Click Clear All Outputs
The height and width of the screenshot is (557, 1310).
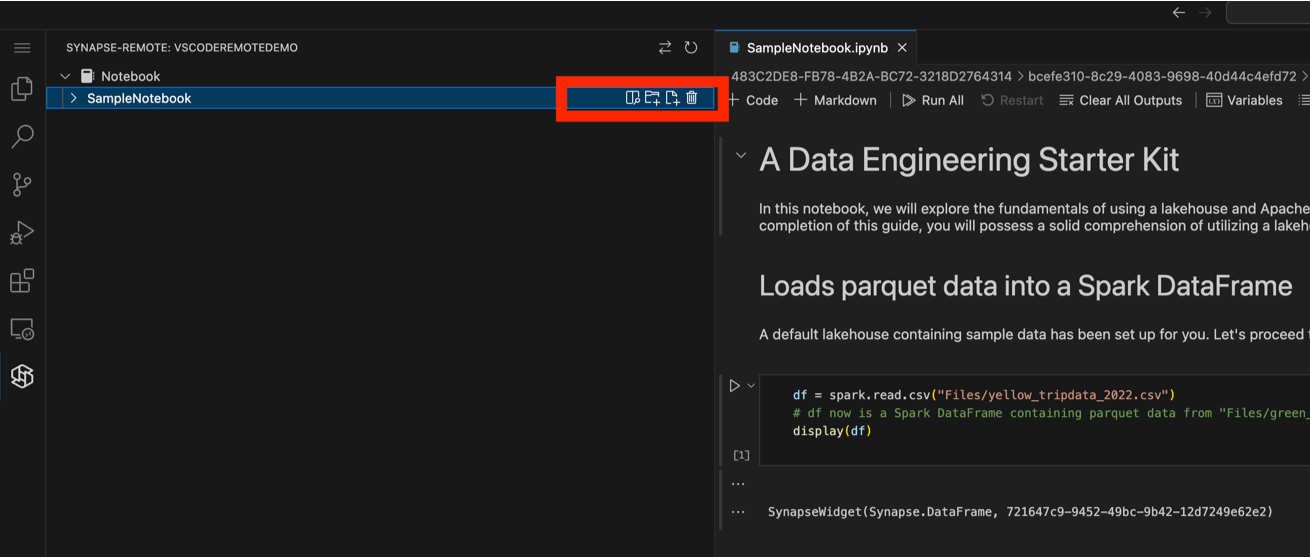click(x=1120, y=100)
